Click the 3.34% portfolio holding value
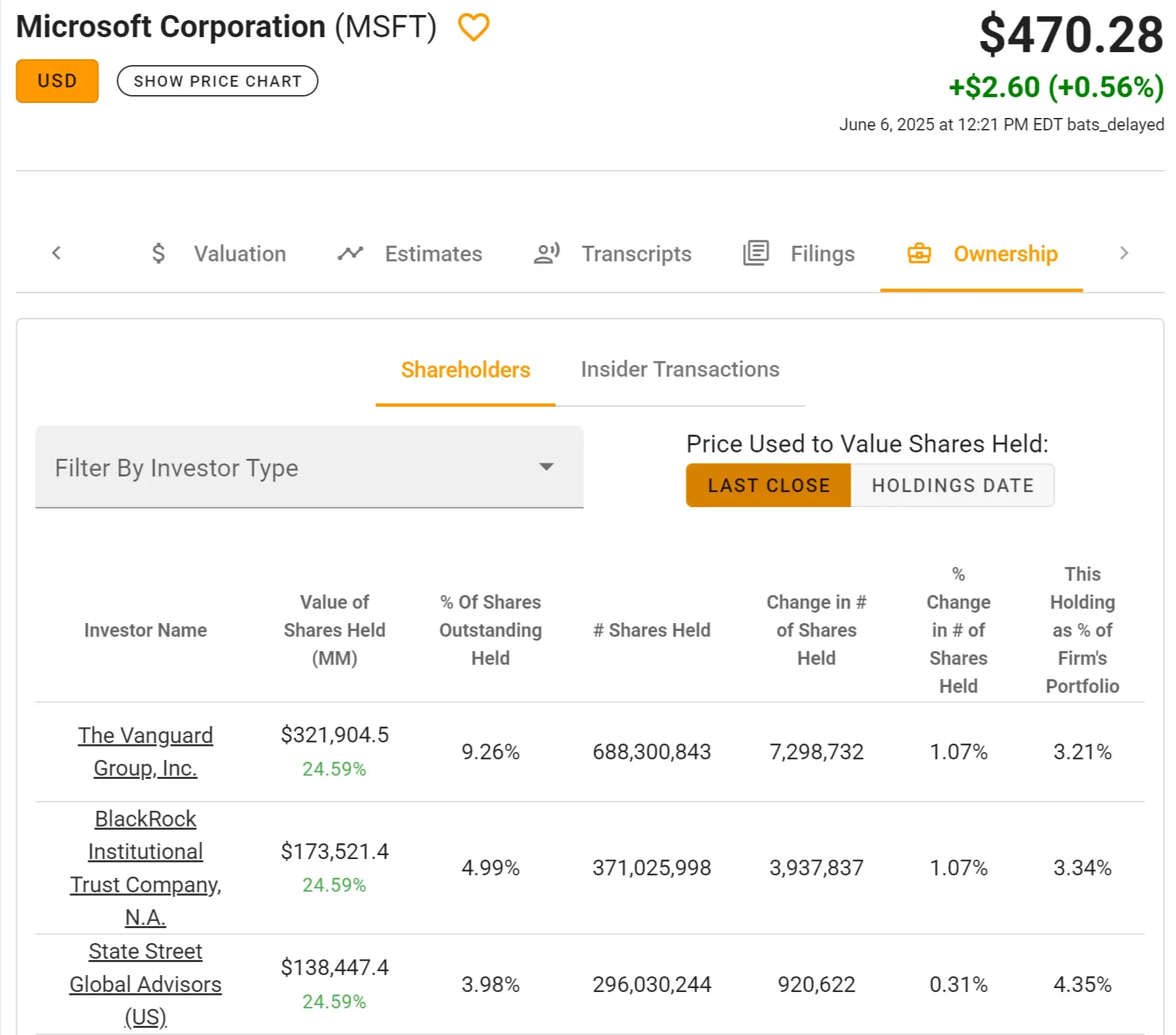 pos(1082,868)
